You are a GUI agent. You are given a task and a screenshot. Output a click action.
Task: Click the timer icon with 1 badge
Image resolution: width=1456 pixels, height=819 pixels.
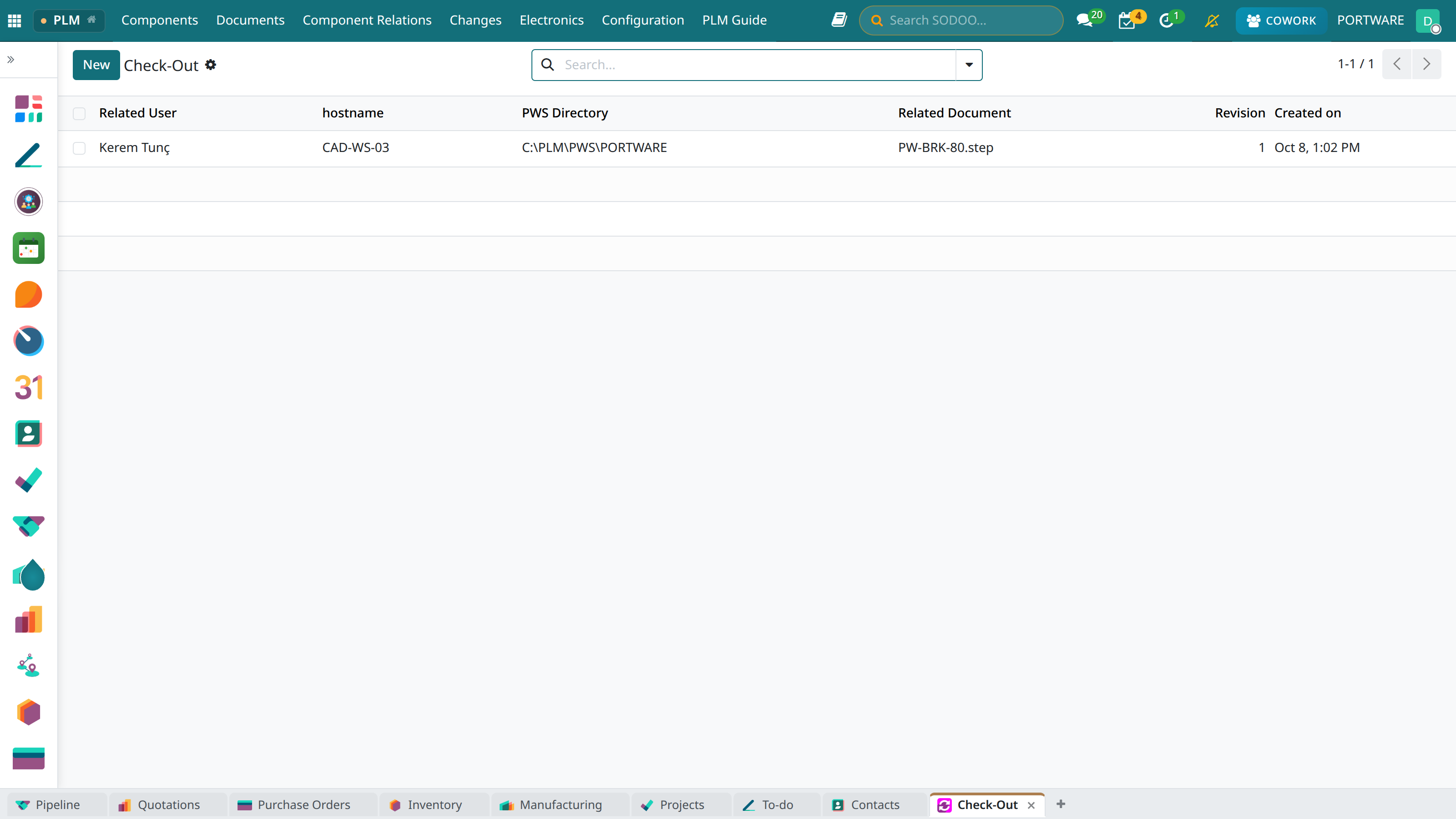tap(1167, 20)
